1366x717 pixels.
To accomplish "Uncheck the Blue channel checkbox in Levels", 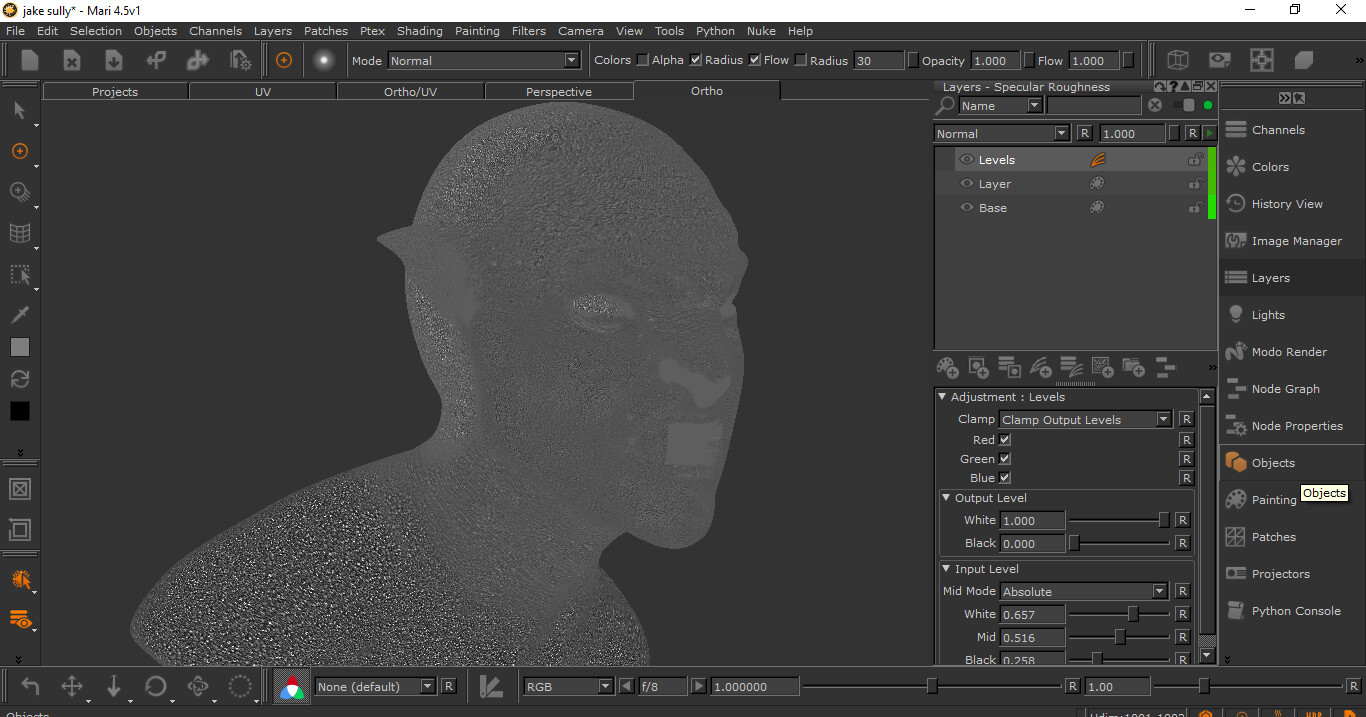I will [x=1005, y=478].
